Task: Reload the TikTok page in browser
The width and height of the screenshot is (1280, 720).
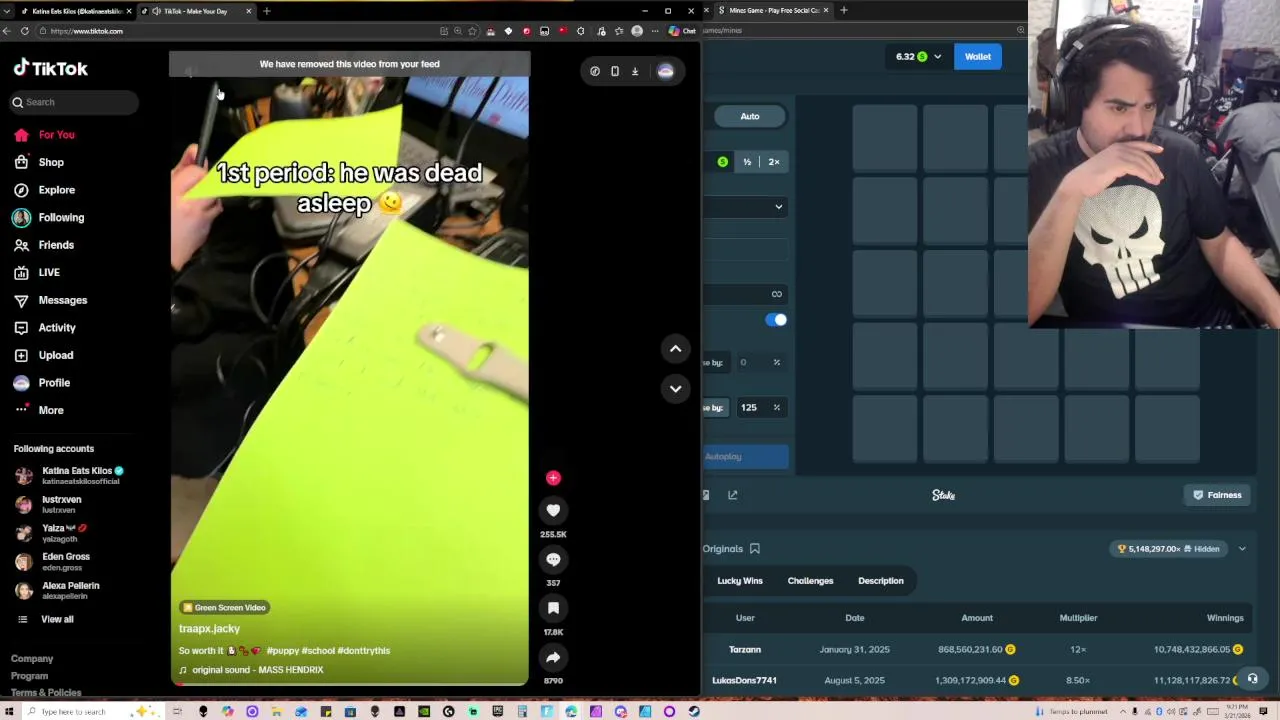Action: coord(25,31)
